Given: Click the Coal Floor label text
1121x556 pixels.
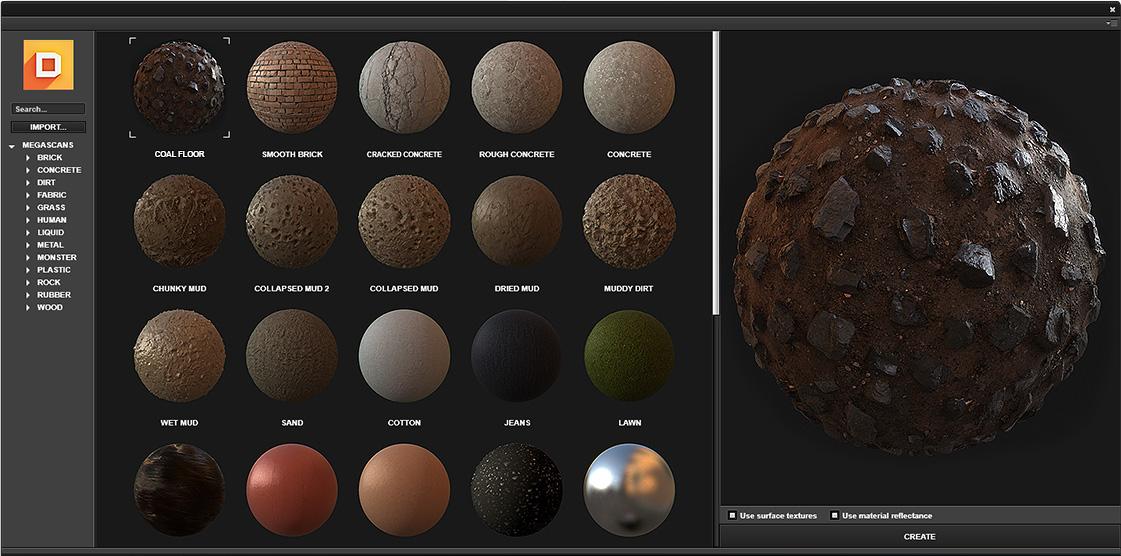Looking at the screenshot, I should tap(179, 154).
